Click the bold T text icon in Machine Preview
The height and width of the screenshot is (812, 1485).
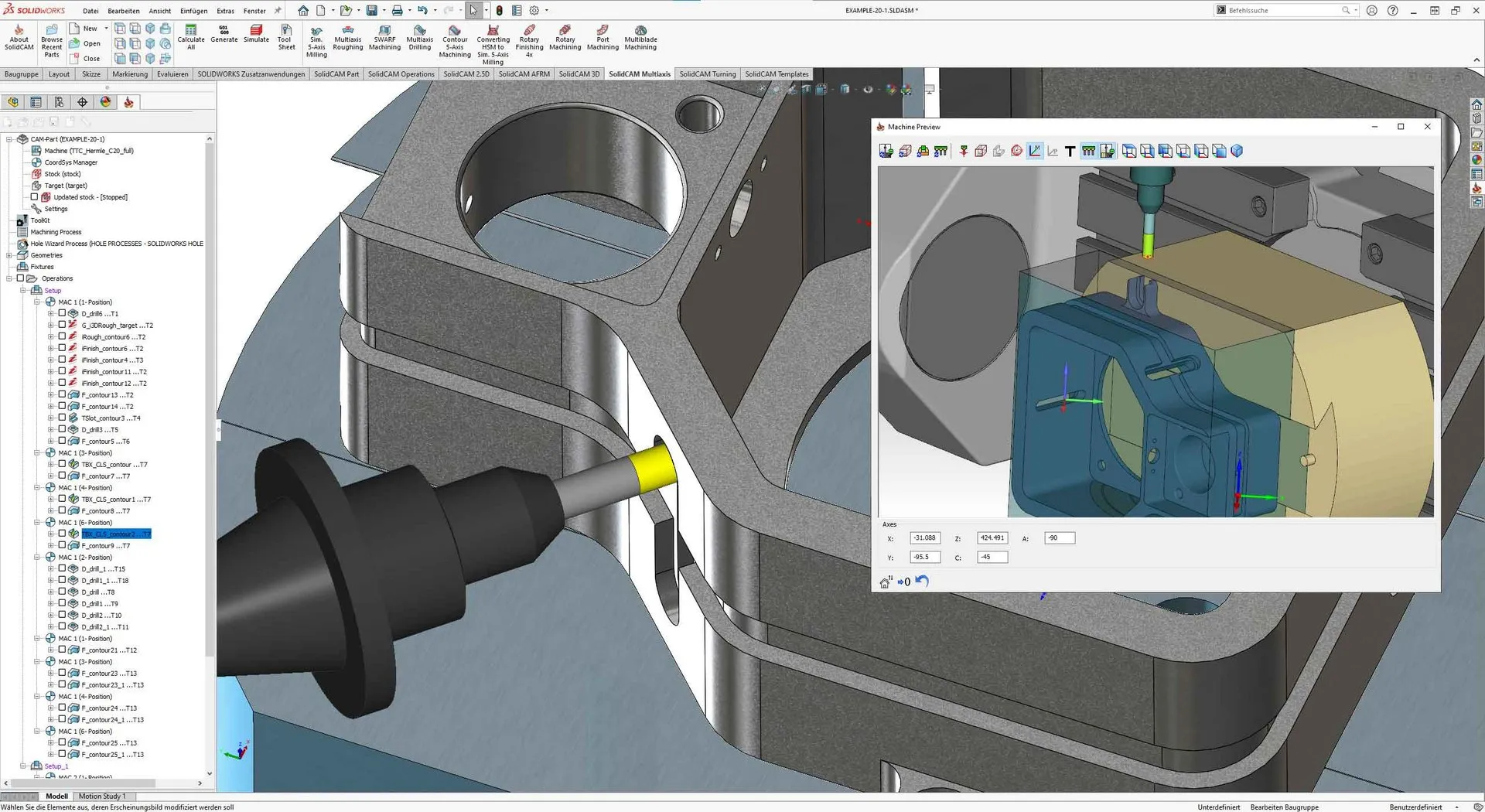tap(1070, 152)
